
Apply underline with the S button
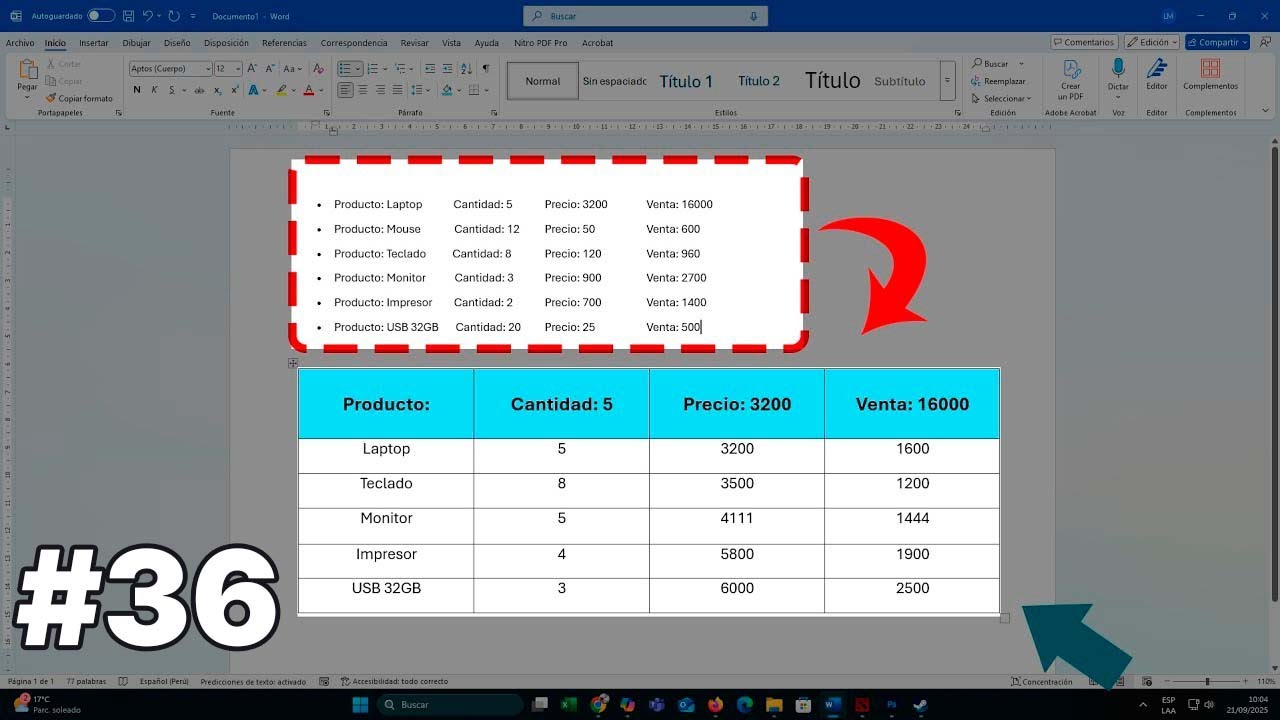[x=171, y=90]
